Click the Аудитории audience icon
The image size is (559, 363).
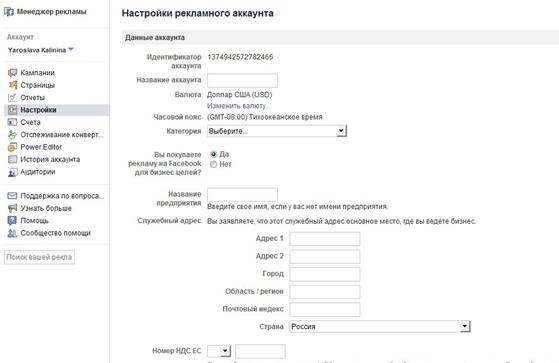click(x=12, y=172)
